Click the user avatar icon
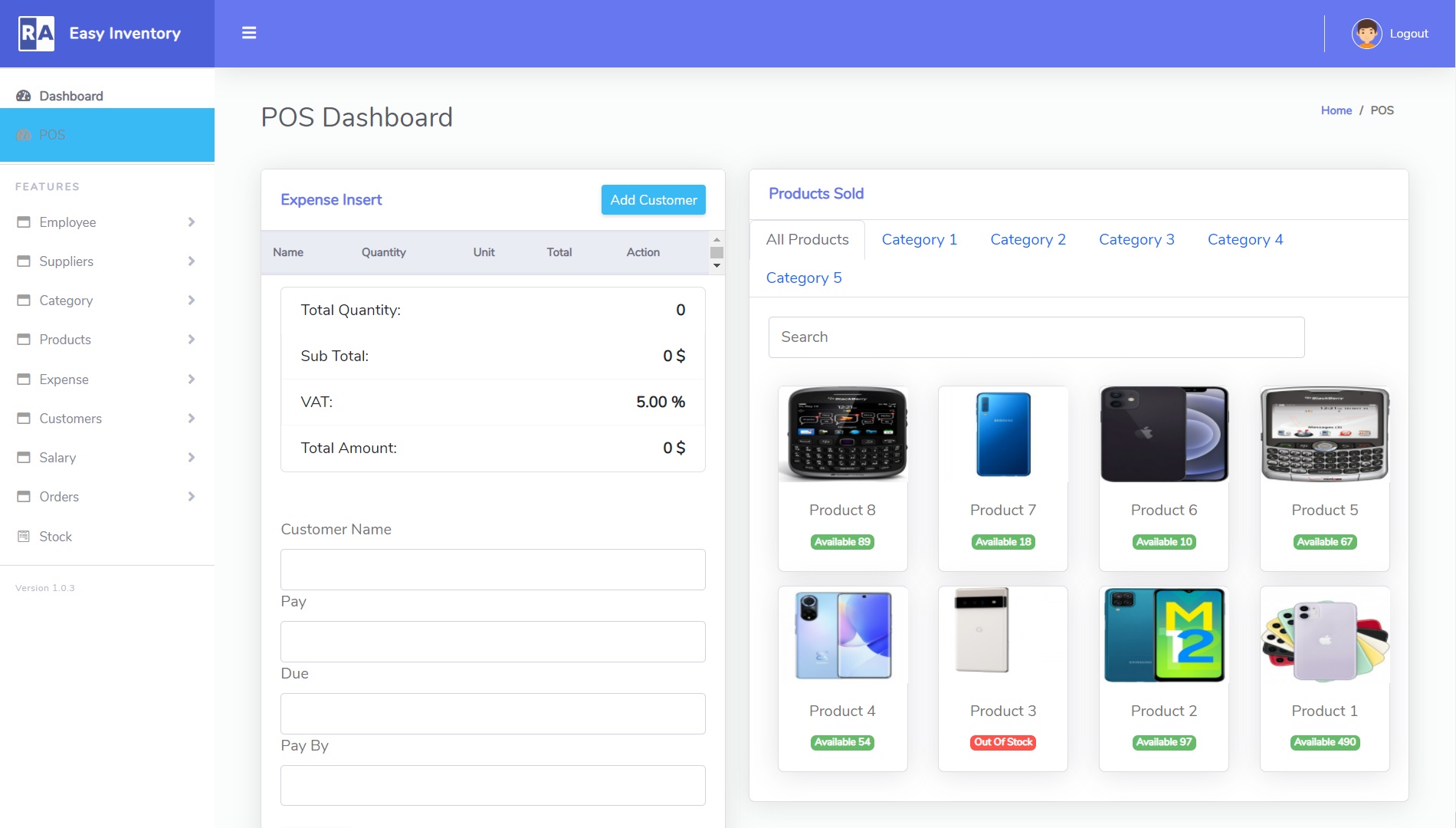Screen dimensions: 1456x828 1366,34
